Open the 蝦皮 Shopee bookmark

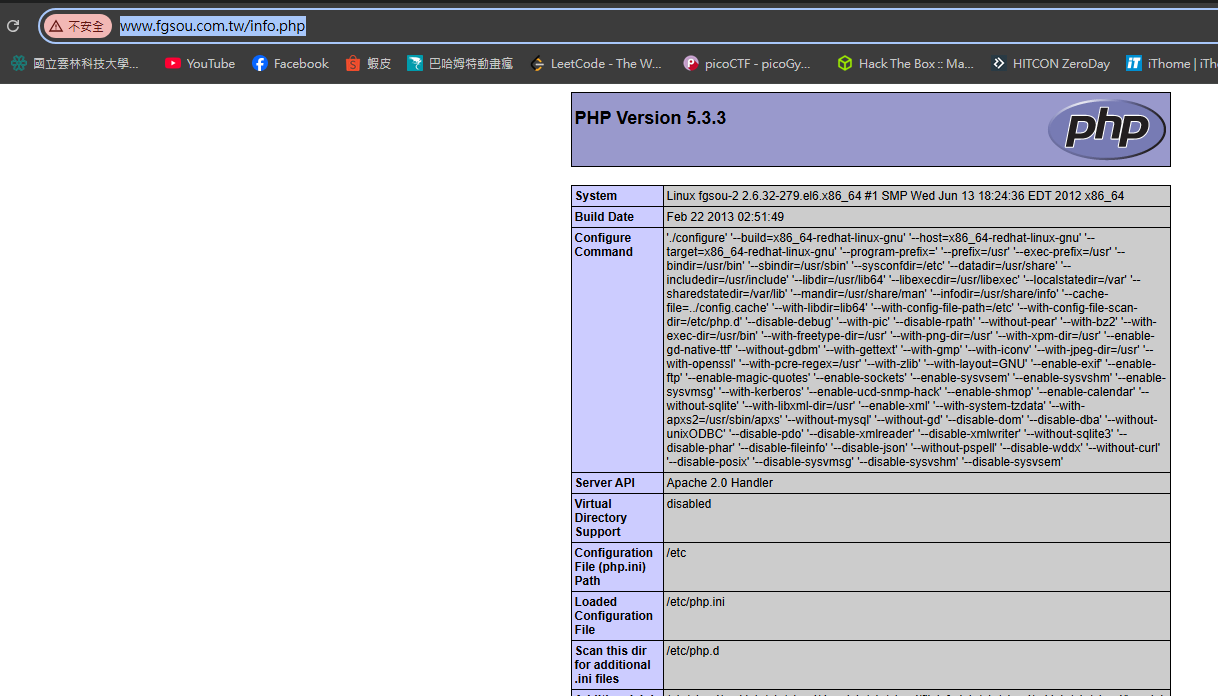pos(368,63)
